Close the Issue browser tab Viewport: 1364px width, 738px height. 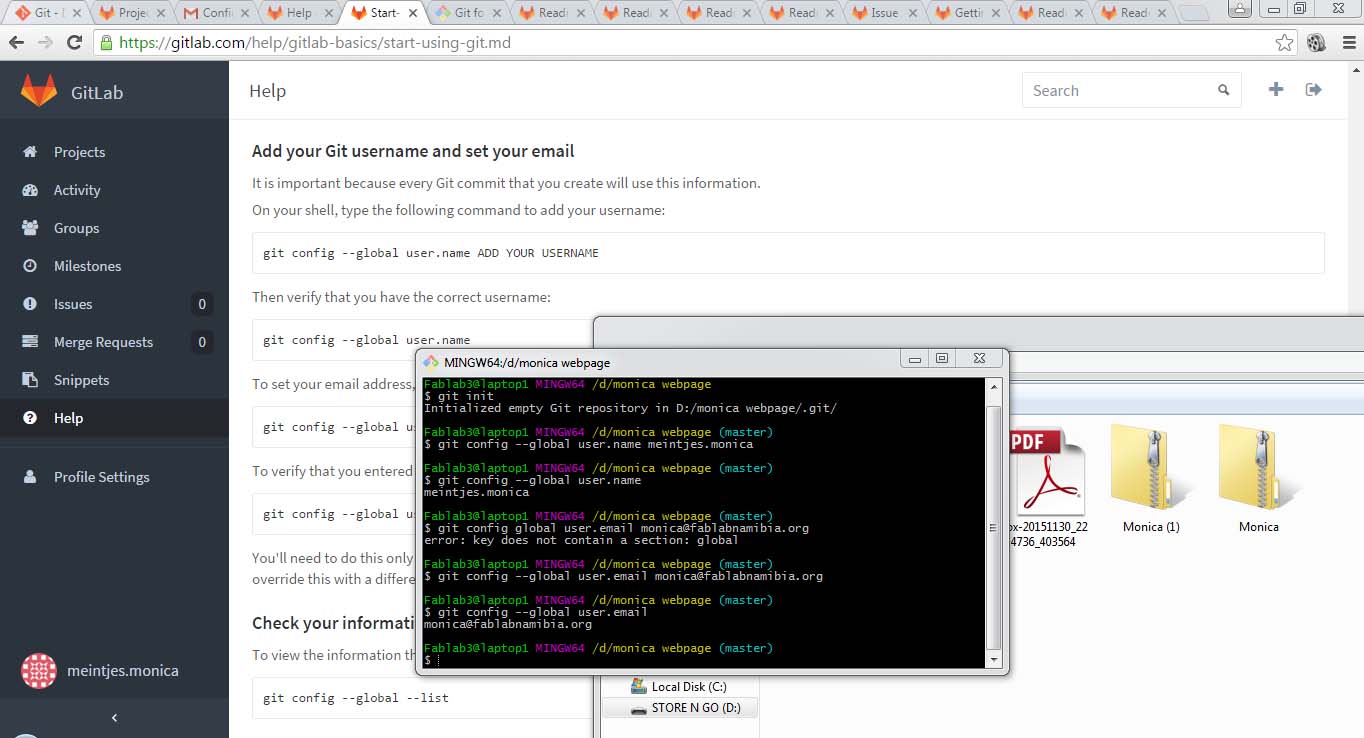[911, 13]
